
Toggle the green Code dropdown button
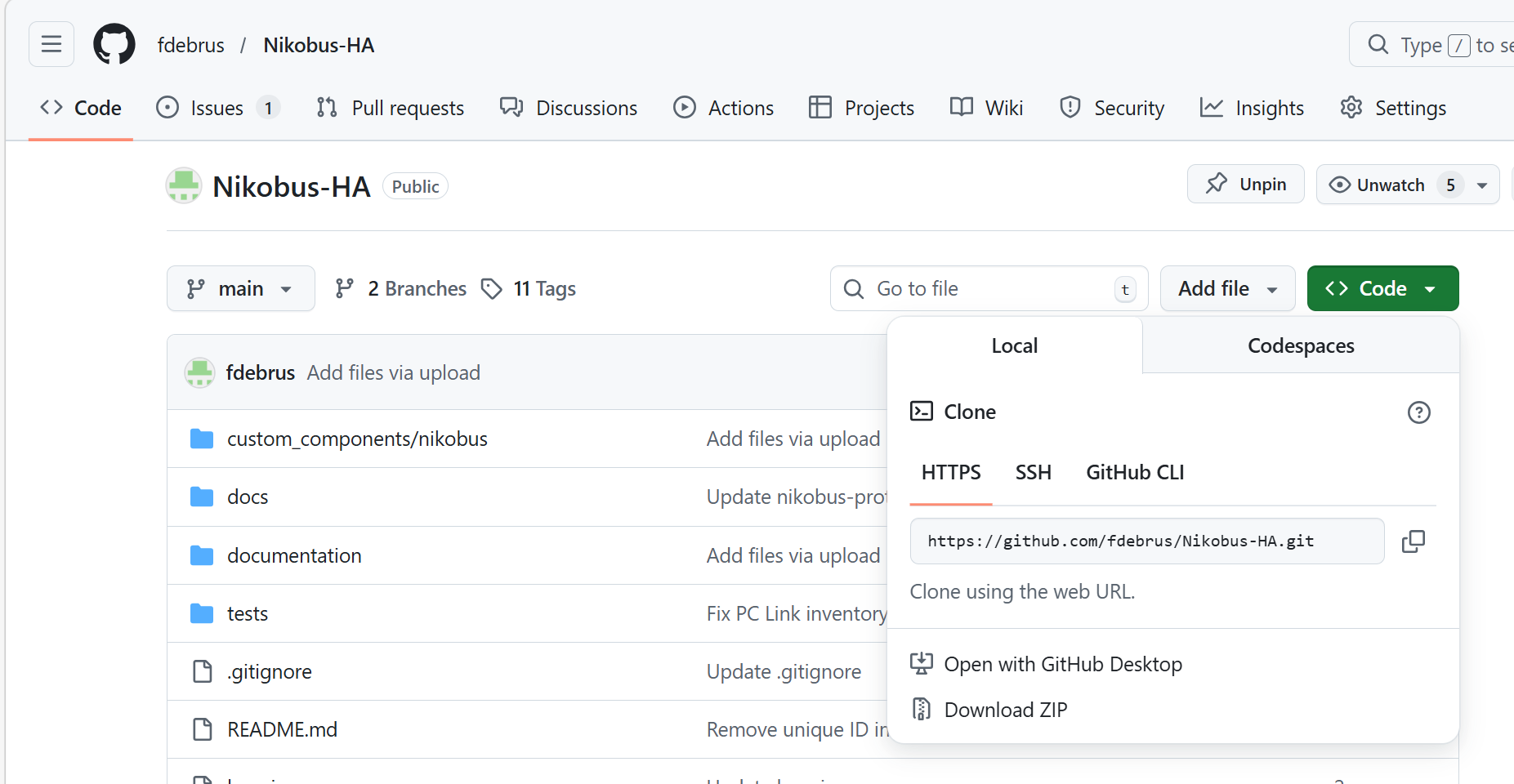1382,289
